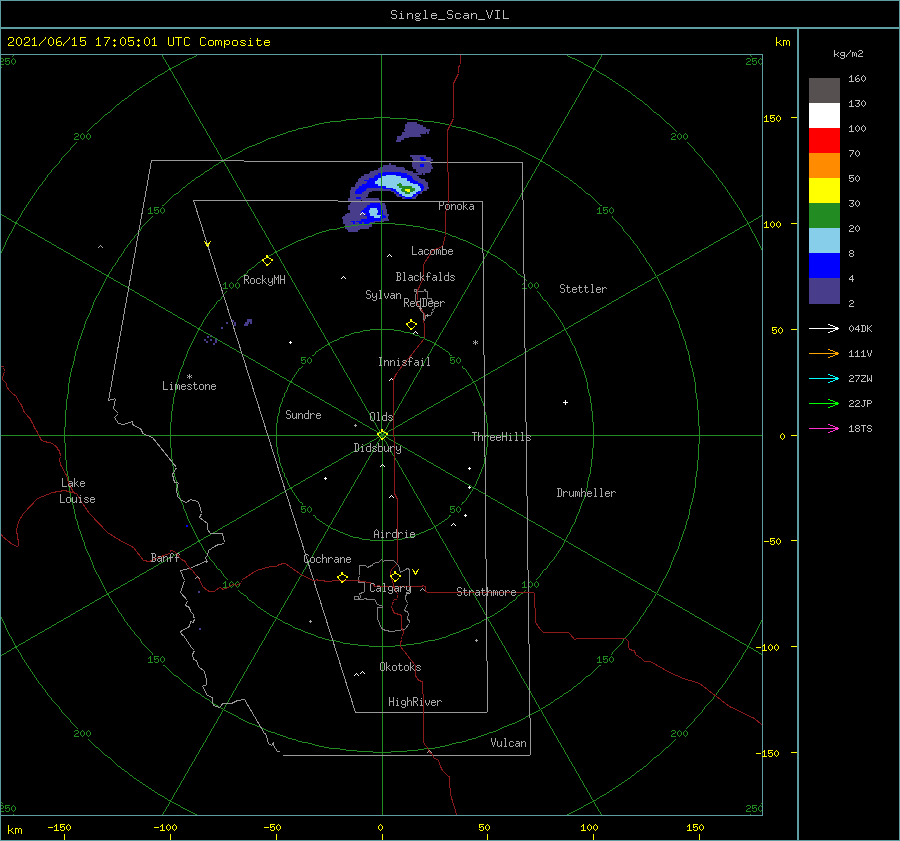Click the Lake Louise label
This screenshot has height=841, width=900.
tap(77, 491)
